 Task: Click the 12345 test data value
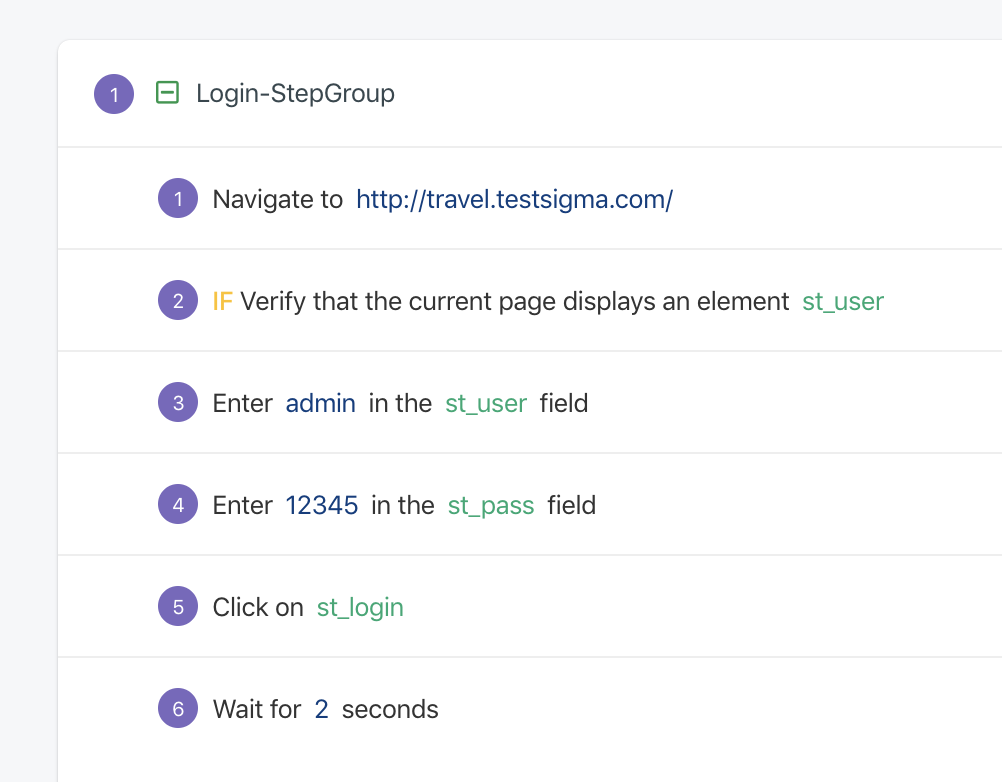click(322, 505)
